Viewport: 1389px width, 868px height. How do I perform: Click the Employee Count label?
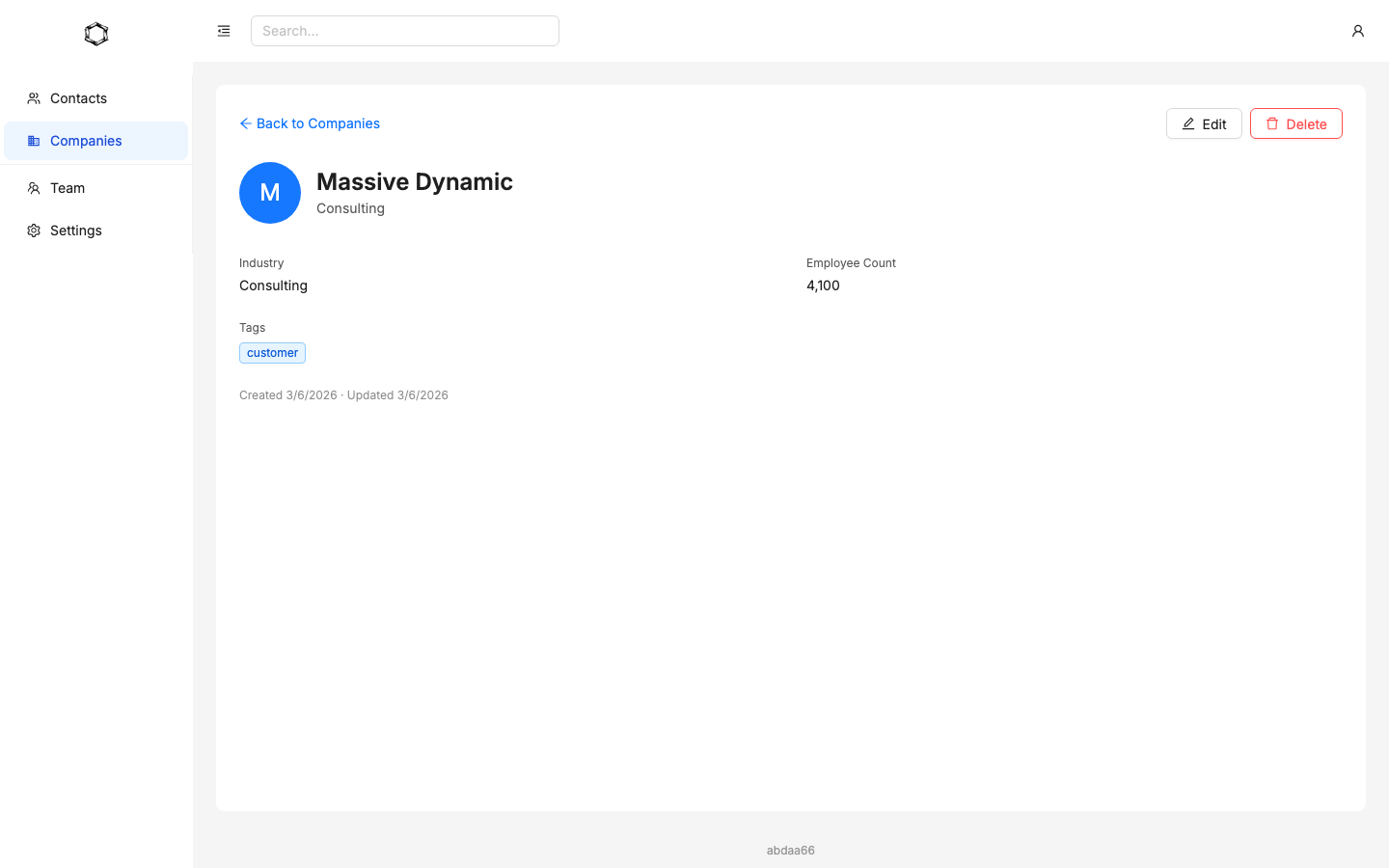[851, 263]
